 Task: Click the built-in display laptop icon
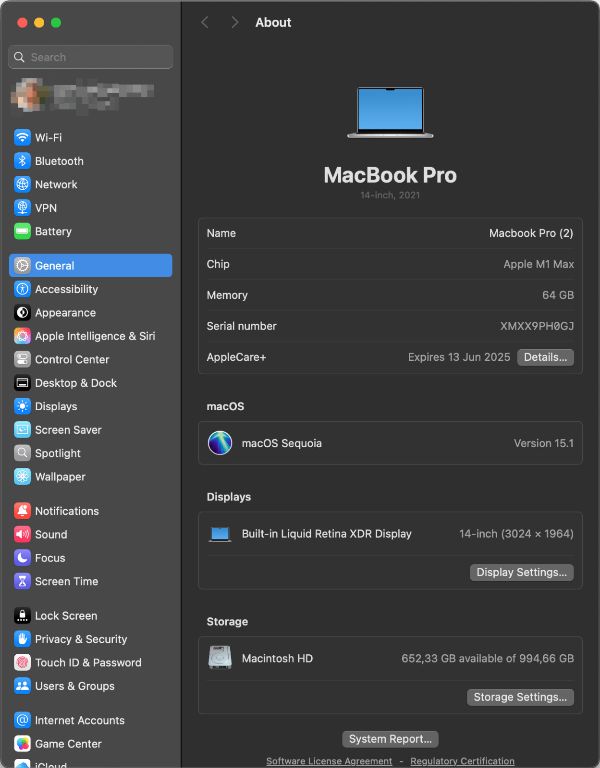point(220,534)
